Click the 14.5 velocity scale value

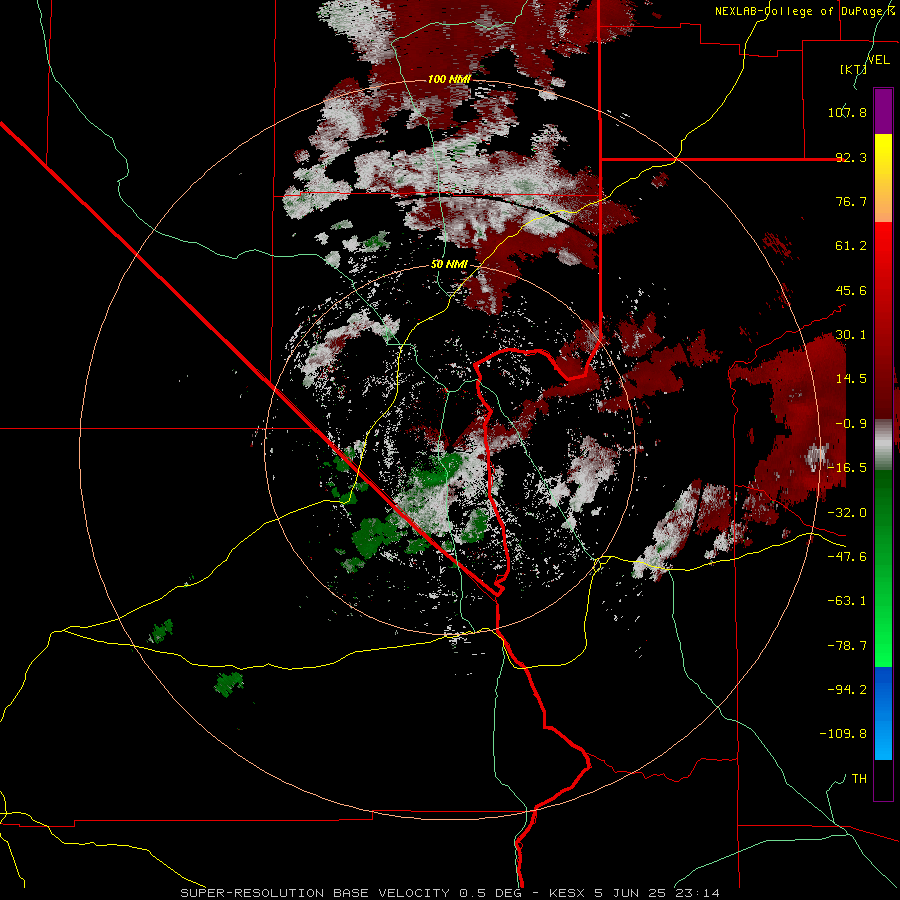[x=851, y=379]
